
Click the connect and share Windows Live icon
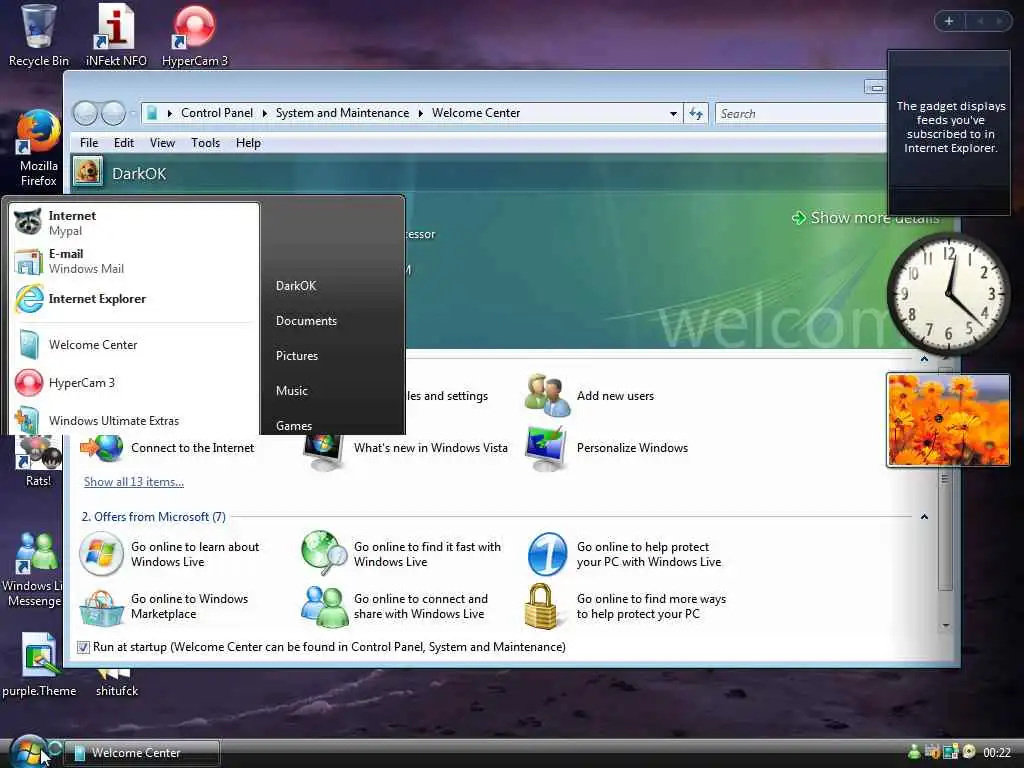coord(324,607)
